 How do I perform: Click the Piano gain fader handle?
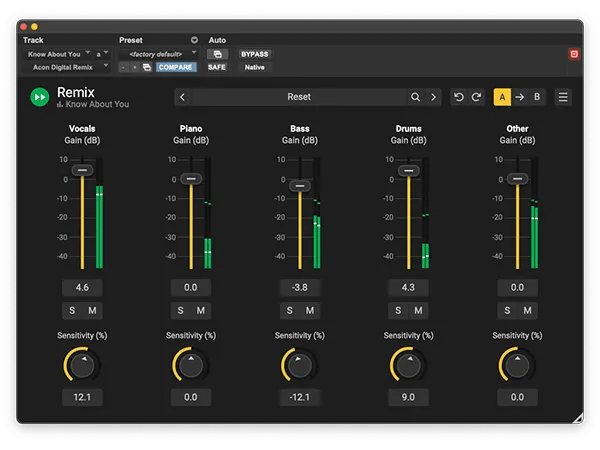coord(191,179)
